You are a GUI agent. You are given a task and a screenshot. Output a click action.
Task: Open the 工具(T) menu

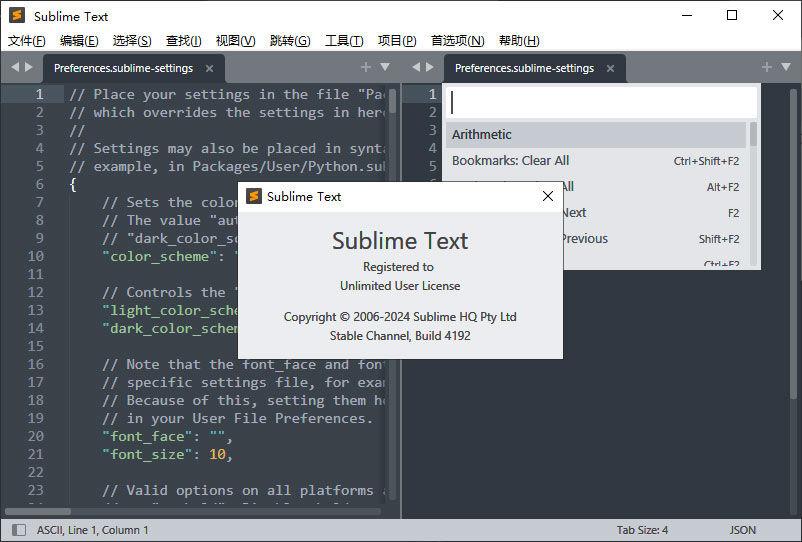[x=344, y=40]
